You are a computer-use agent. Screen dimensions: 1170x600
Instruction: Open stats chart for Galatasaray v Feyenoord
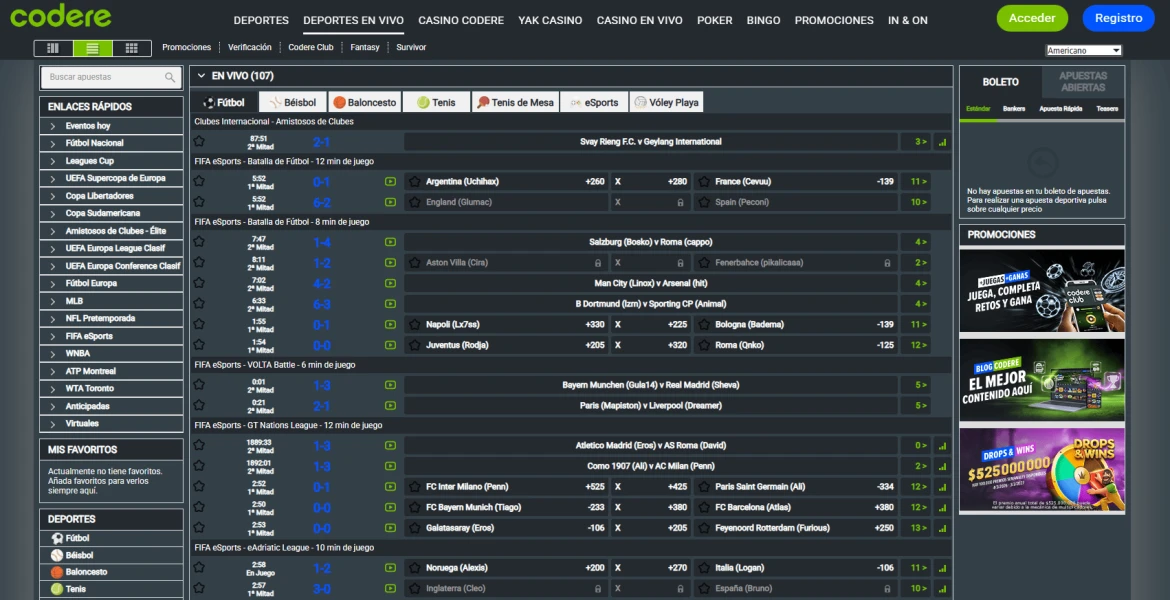tap(942, 528)
